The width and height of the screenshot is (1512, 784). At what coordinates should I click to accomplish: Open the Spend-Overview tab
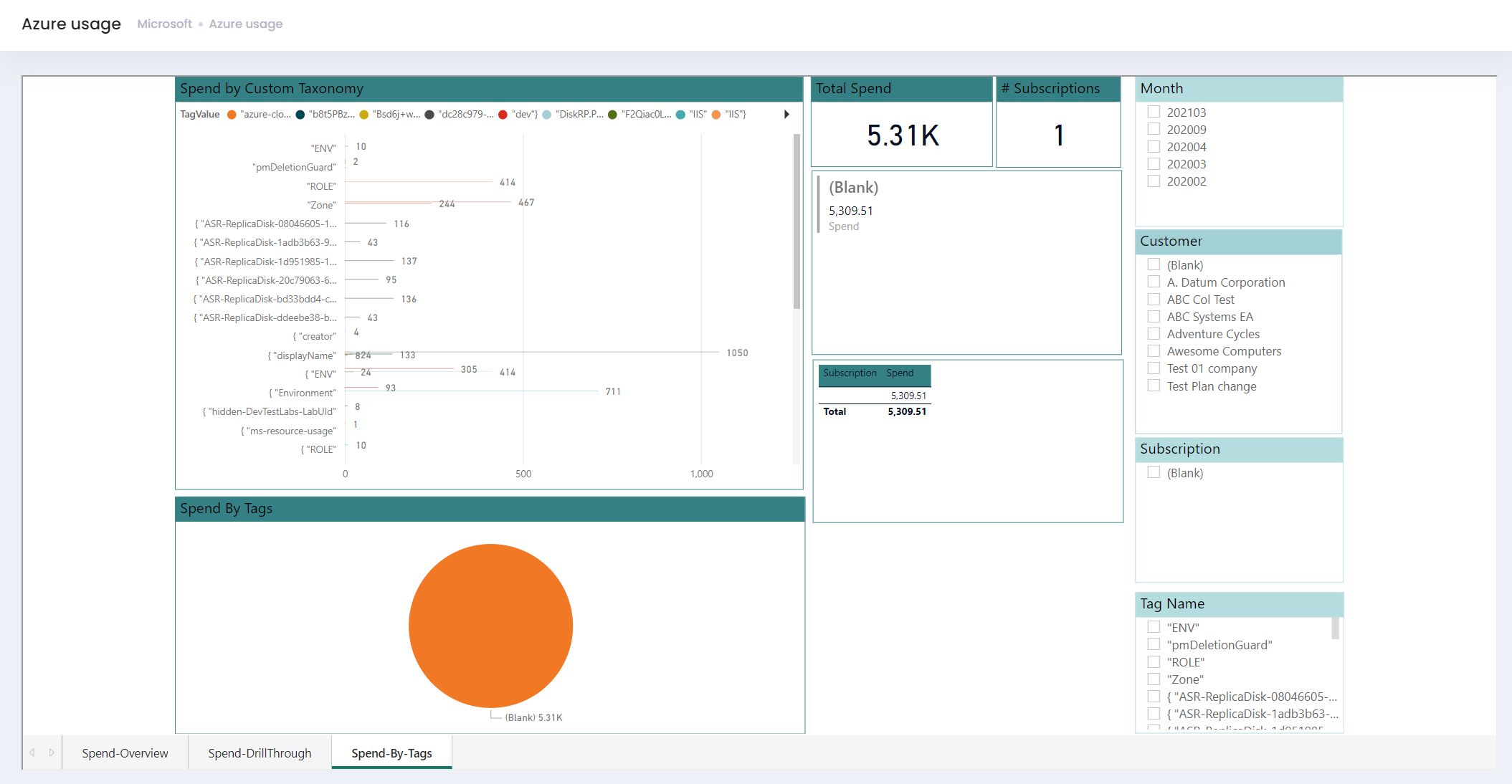click(125, 753)
